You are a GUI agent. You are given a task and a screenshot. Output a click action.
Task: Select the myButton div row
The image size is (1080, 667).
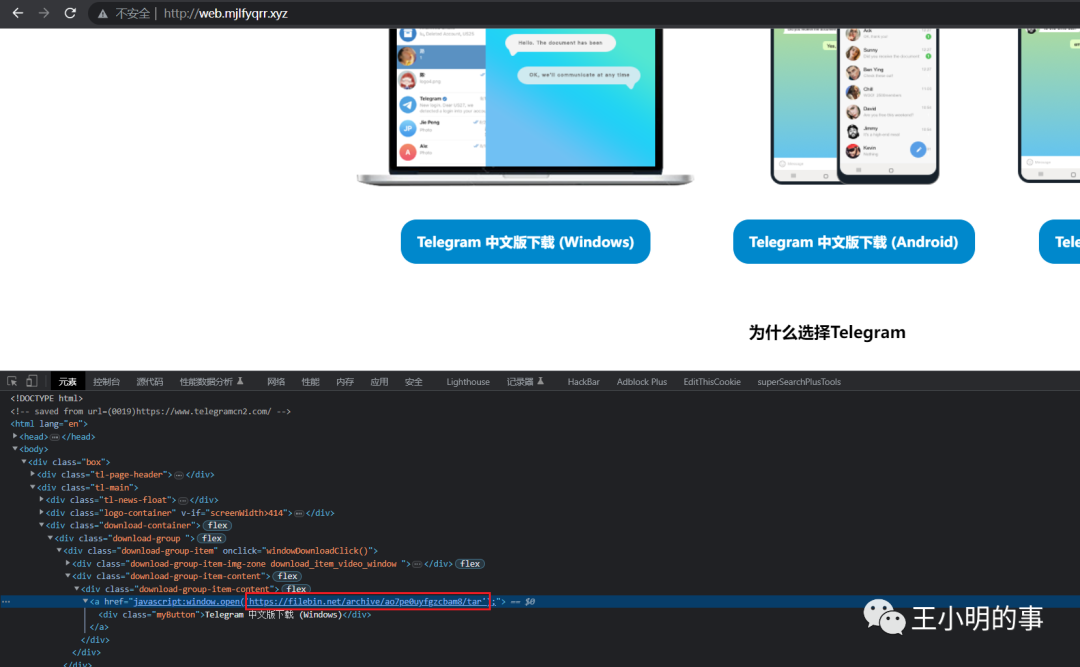(234, 615)
